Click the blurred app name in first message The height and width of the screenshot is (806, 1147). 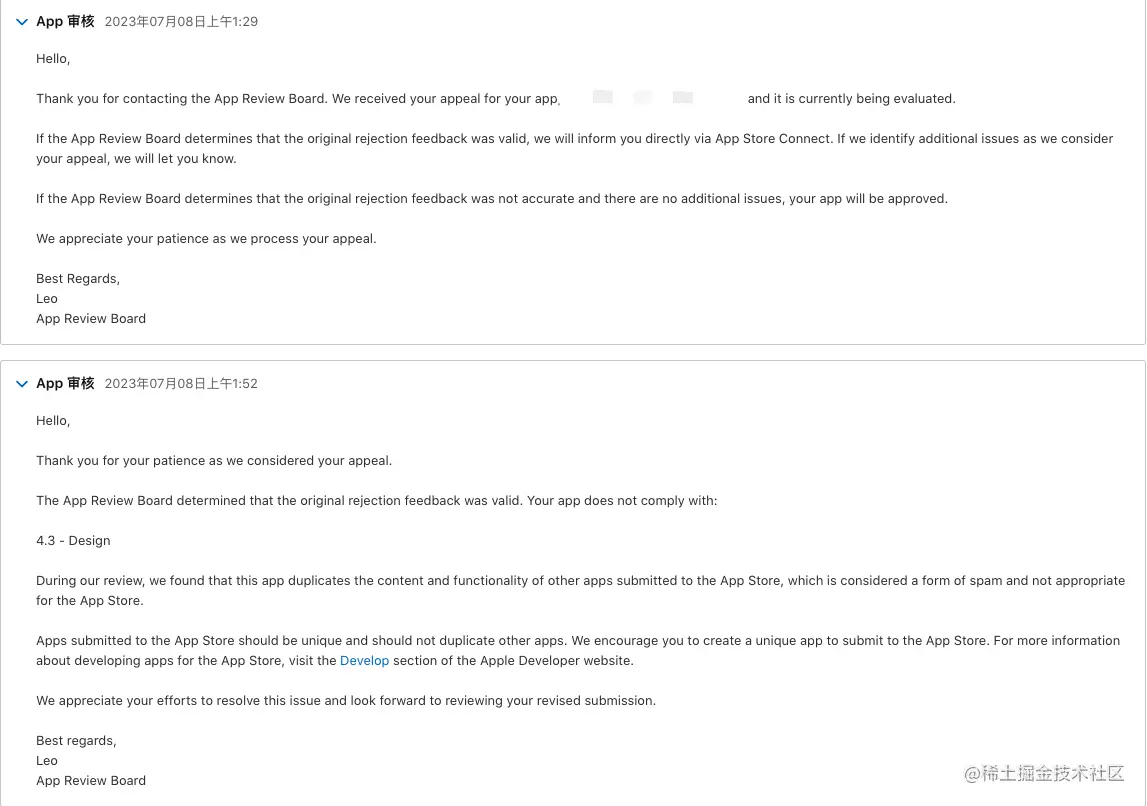652,98
